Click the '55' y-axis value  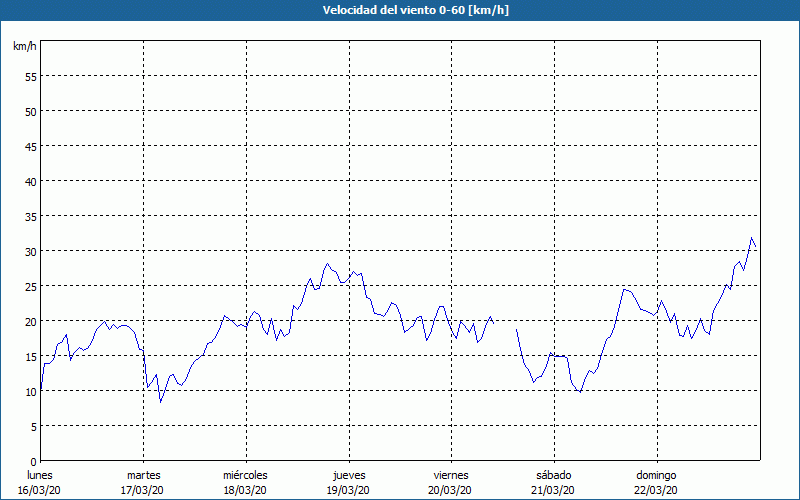[31, 77]
